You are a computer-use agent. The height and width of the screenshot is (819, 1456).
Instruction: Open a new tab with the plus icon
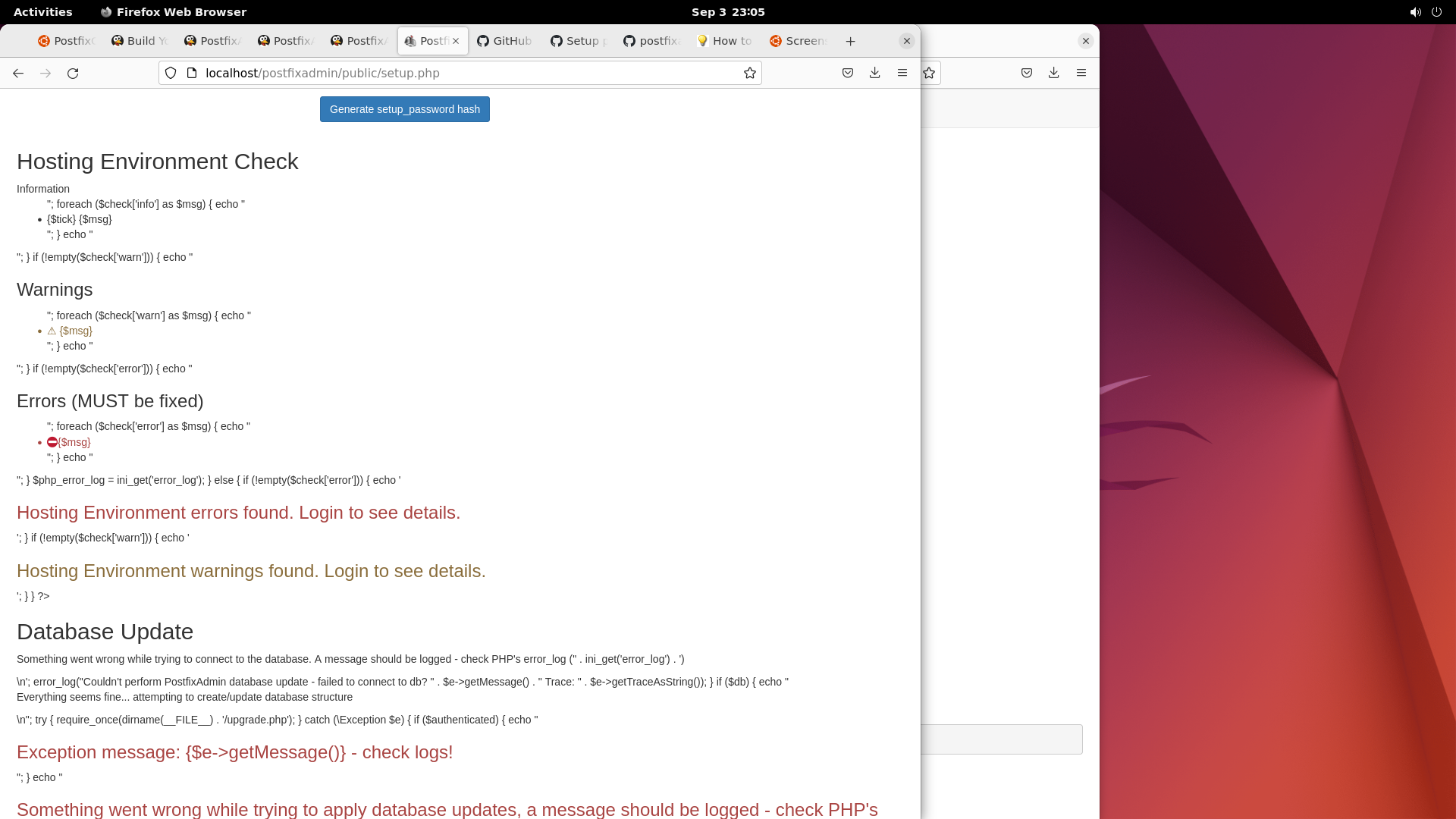(x=851, y=42)
